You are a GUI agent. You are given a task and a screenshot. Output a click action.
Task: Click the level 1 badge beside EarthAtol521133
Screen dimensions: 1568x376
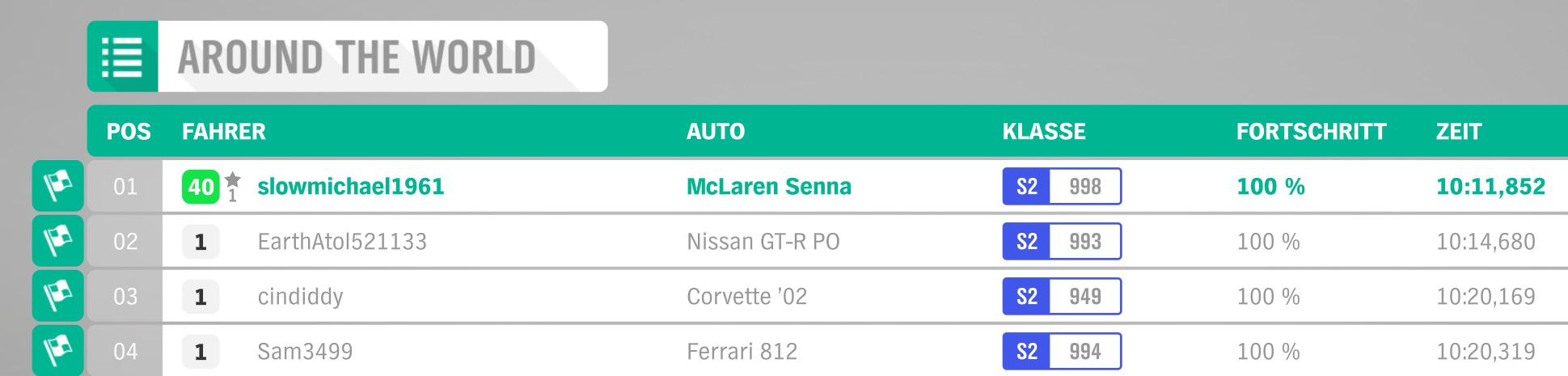201,242
